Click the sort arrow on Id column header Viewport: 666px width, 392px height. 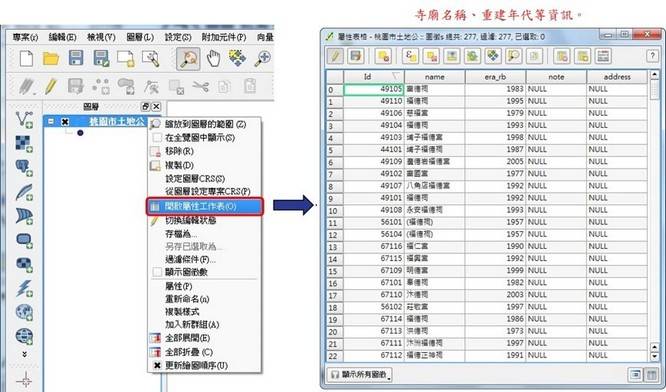[x=396, y=76]
